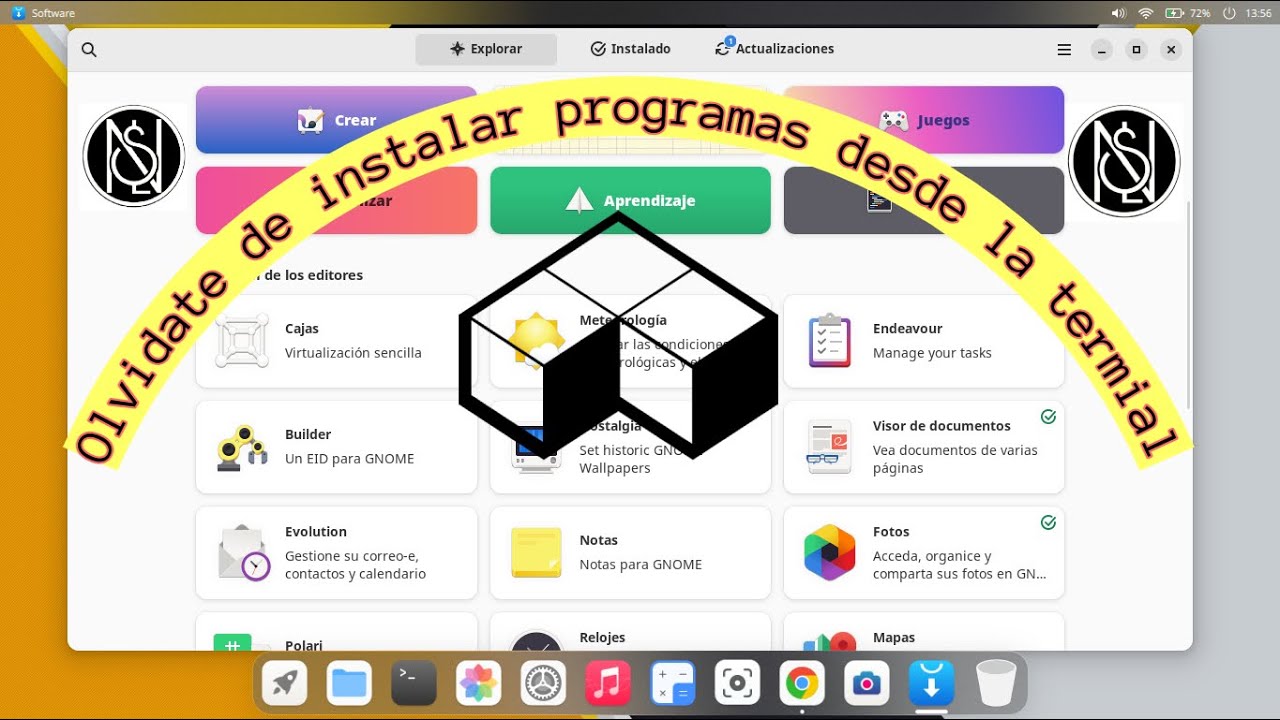Open the Photos flower icon in the dock

[x=478, y=684]
